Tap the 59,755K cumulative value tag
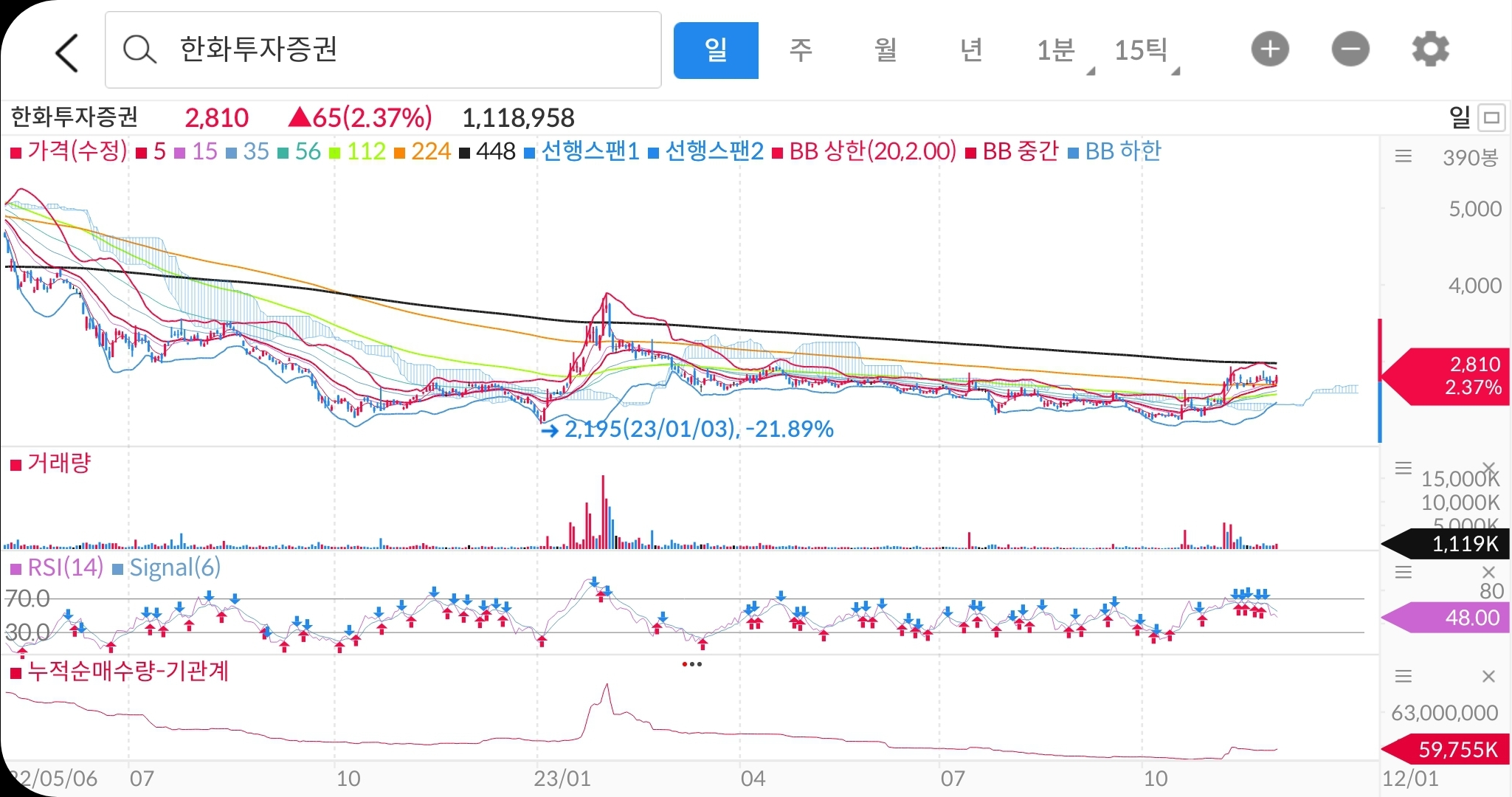Image resolution: width=1512 pixels, height=797 pixels. pyautogui.click(x=1446, y=750)
